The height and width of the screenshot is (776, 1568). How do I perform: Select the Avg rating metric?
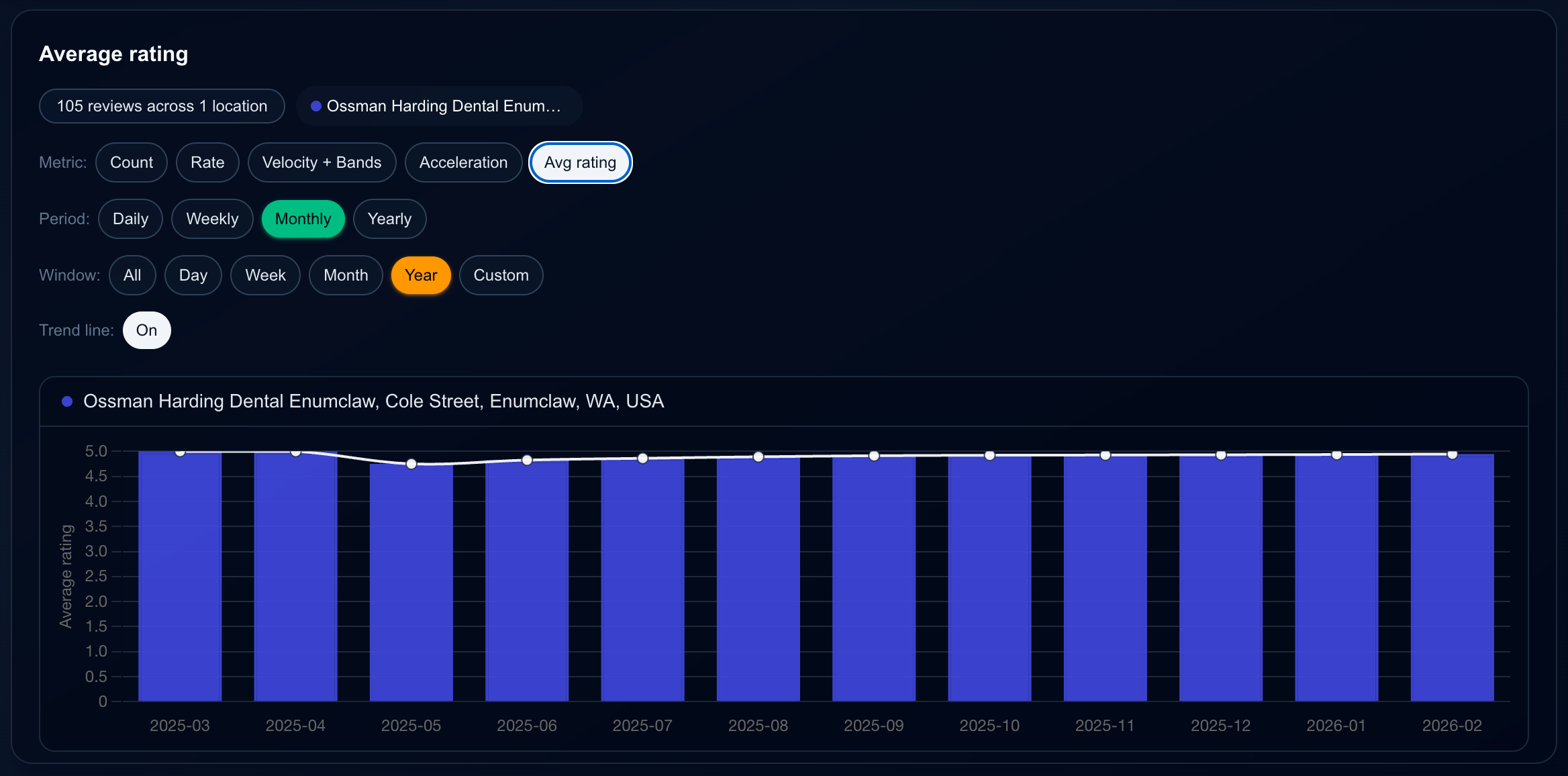point(580,162)
